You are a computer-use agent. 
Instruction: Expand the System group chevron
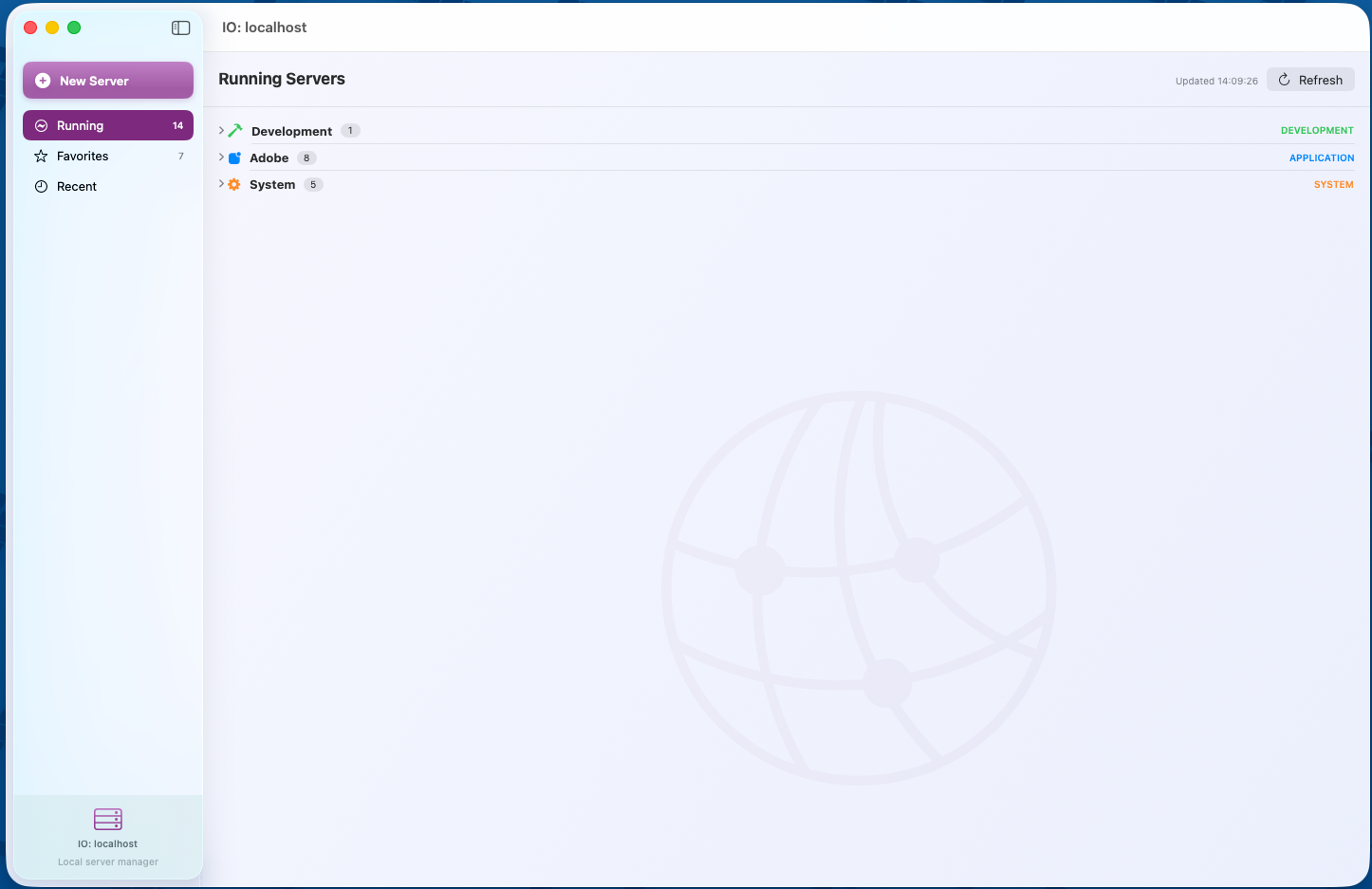(x=221, y=183)
